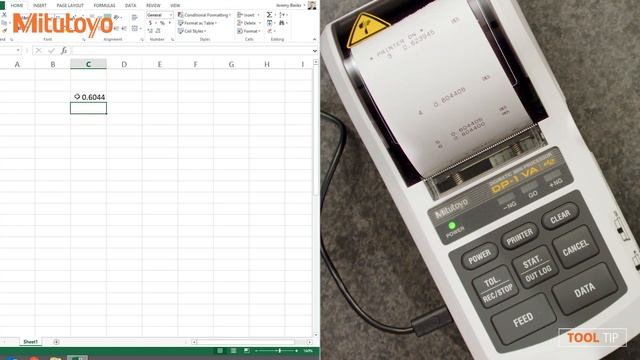This screenshot has height=360, width=640.
Task: Open the Insert cells dropdown
Action: (248, 15)
